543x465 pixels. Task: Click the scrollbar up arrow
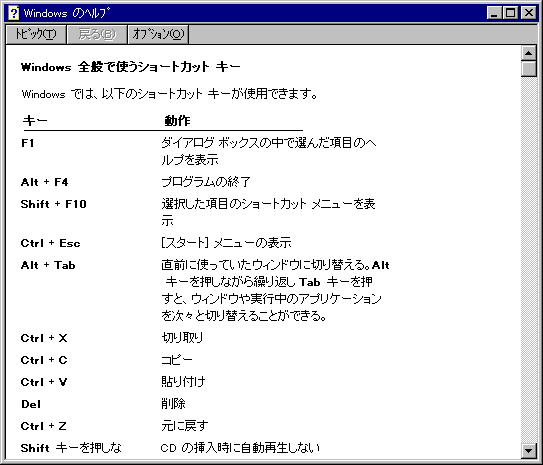(528, 53)
